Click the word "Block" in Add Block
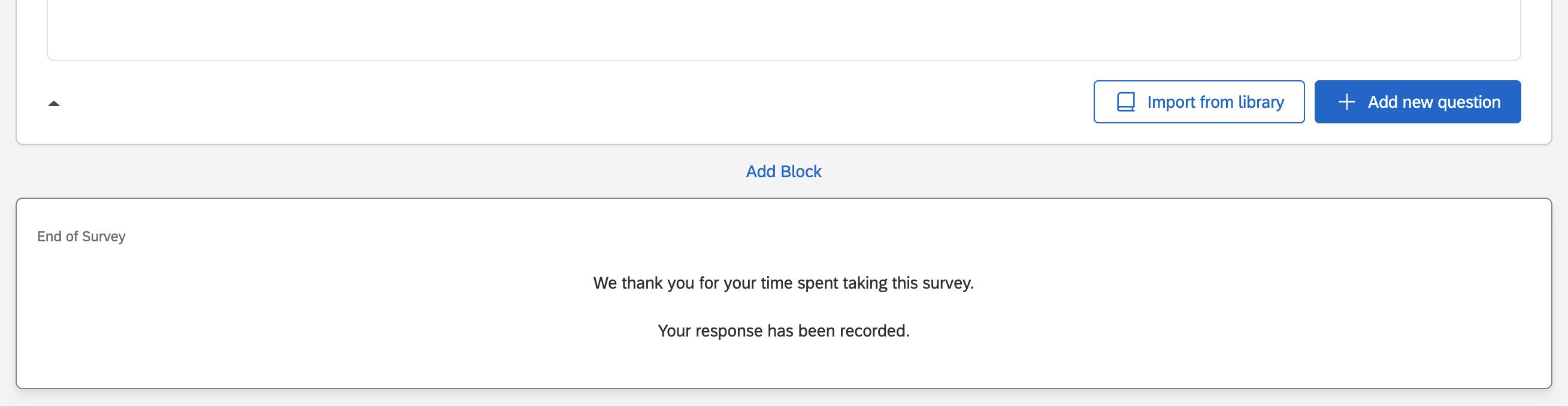Screen dimensions: 1568x406 point(801,172)
